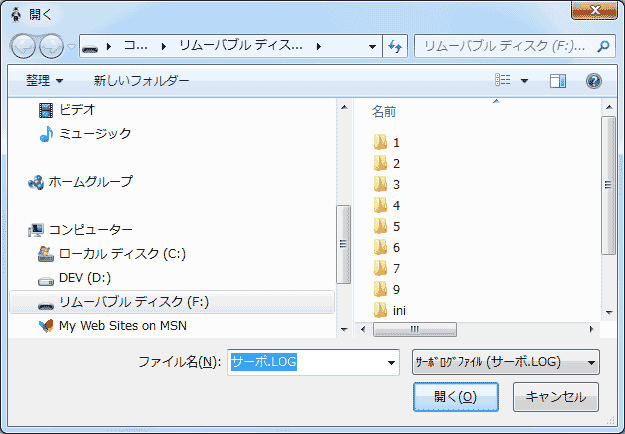Screen dimensions: 625x434
Task: Toggle the preview pane icon
Action: tap(558, 81)
